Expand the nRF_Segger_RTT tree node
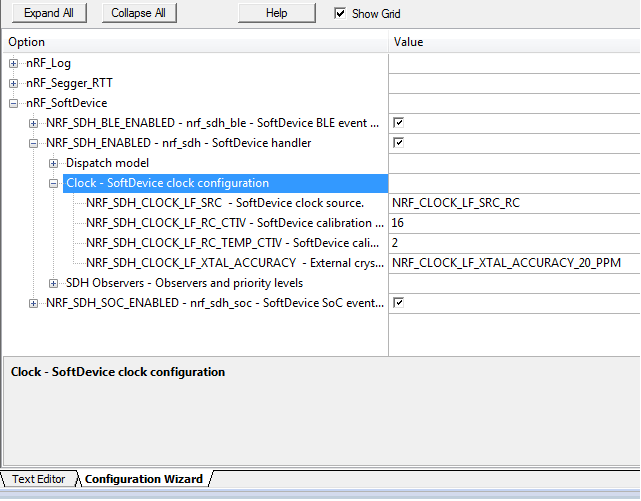Image resolution: width=641 pixels, height=501 pixels. (13, 83)
